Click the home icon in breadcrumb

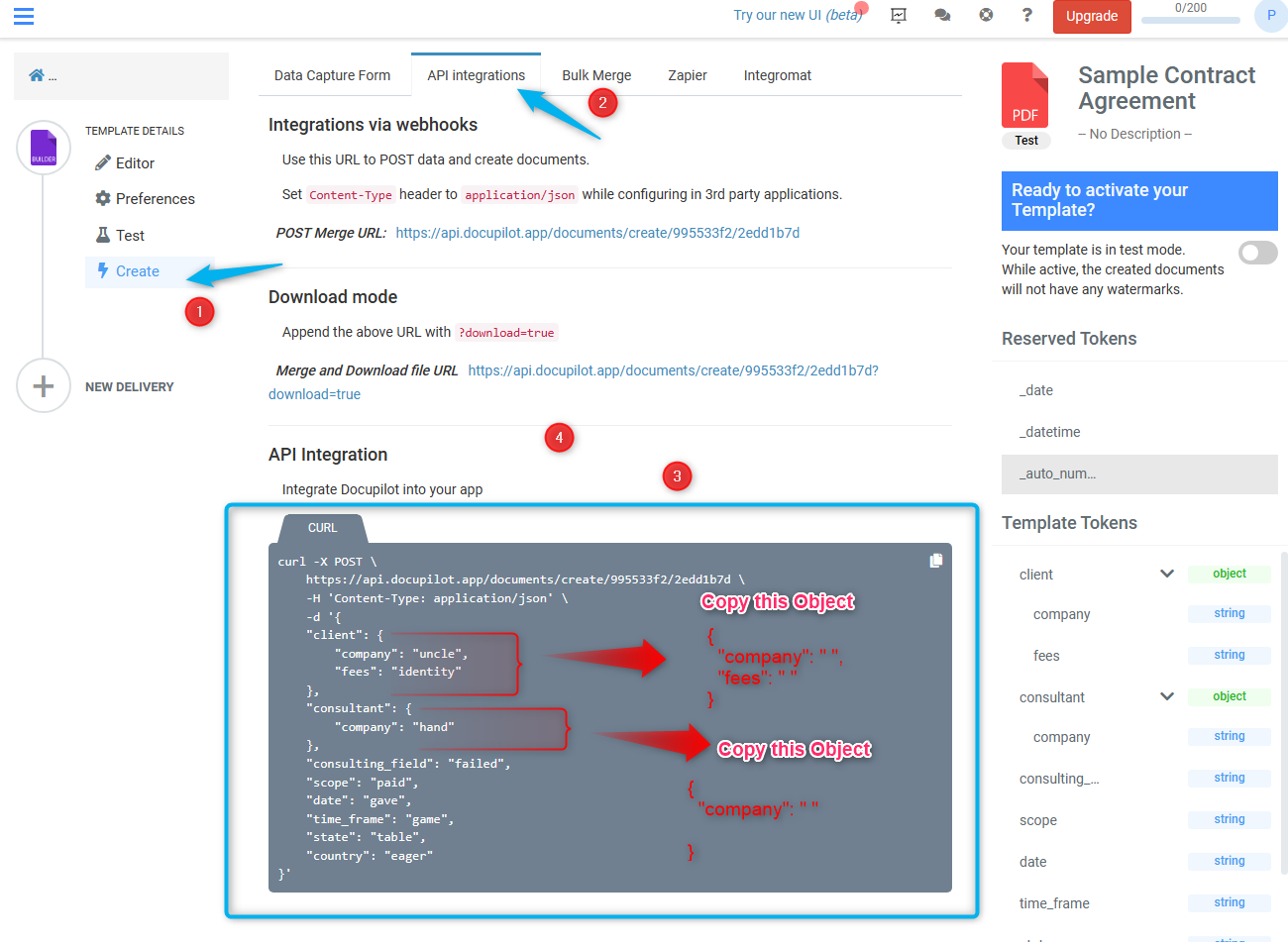[37, 75]
